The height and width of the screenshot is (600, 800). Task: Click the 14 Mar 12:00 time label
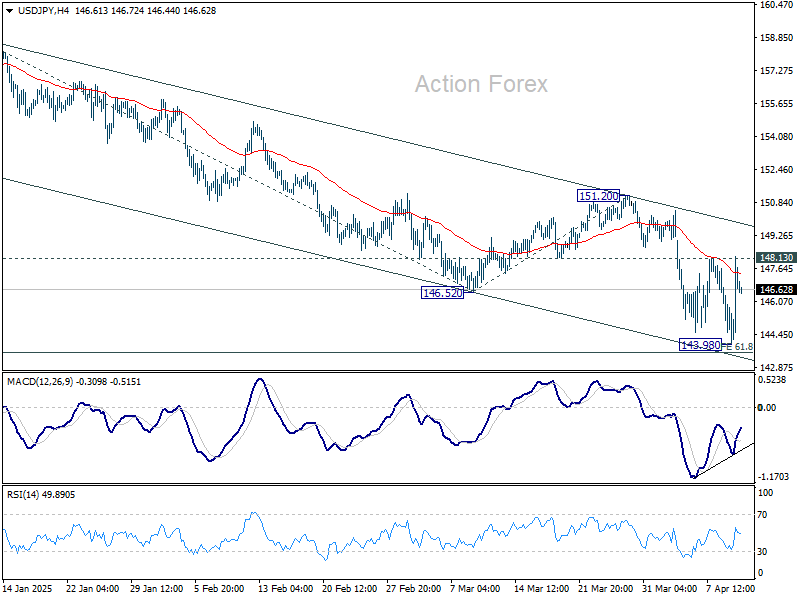pyautogui.click(x=541, y=588)
